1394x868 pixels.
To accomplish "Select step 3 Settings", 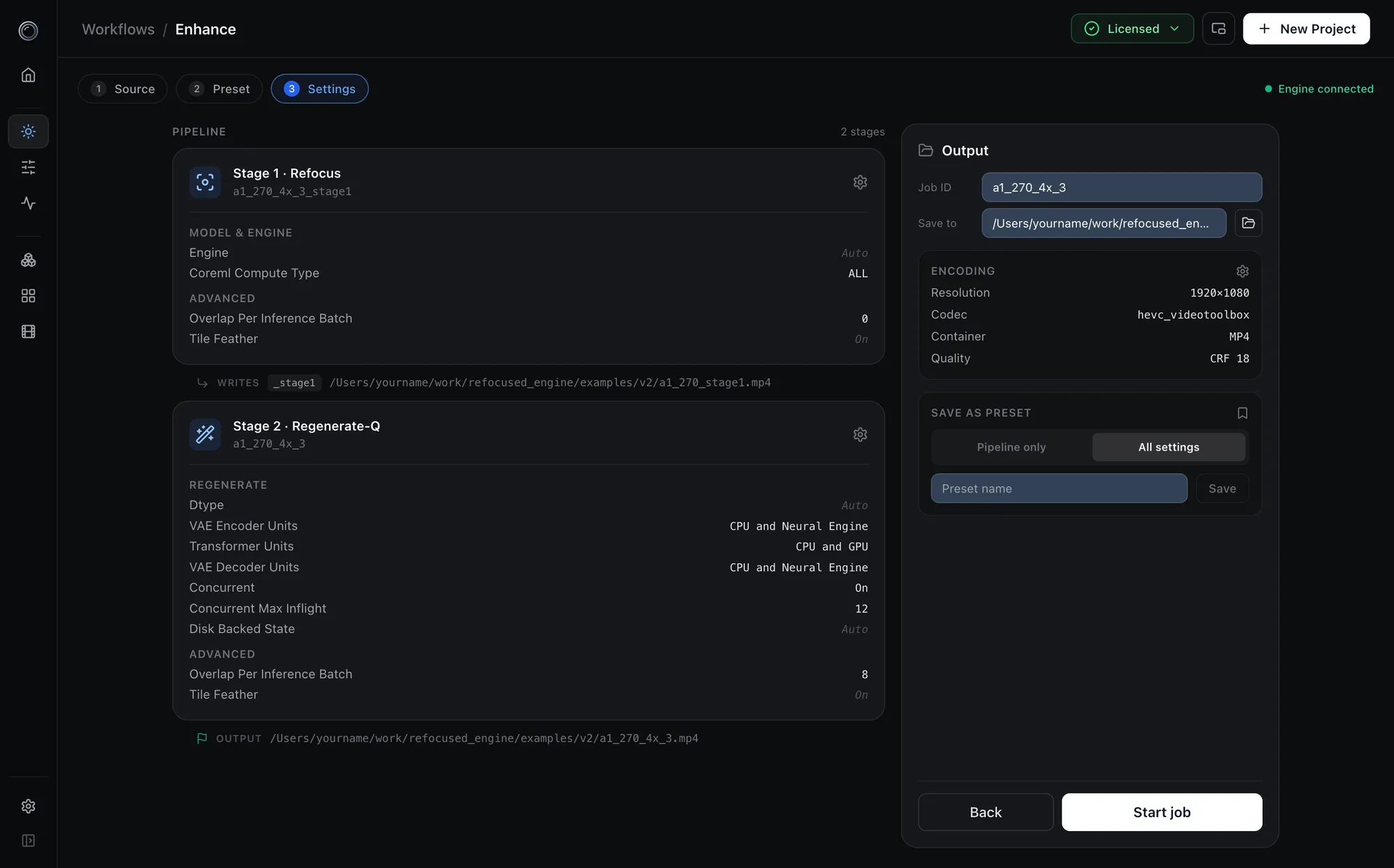I will [320, 88].
